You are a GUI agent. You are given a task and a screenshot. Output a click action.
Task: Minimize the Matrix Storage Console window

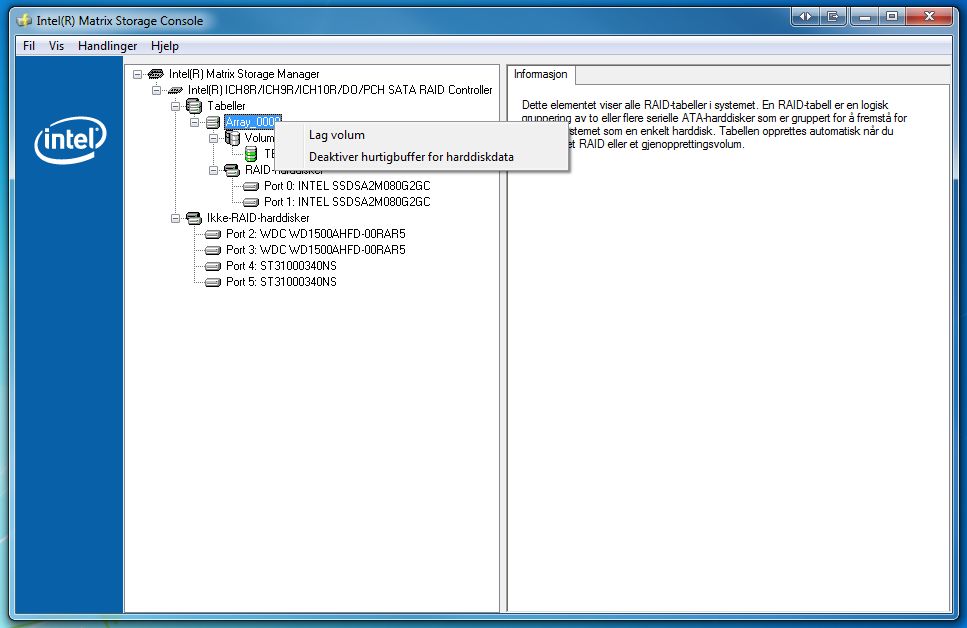pyautogui.click(x=865, y=17)
